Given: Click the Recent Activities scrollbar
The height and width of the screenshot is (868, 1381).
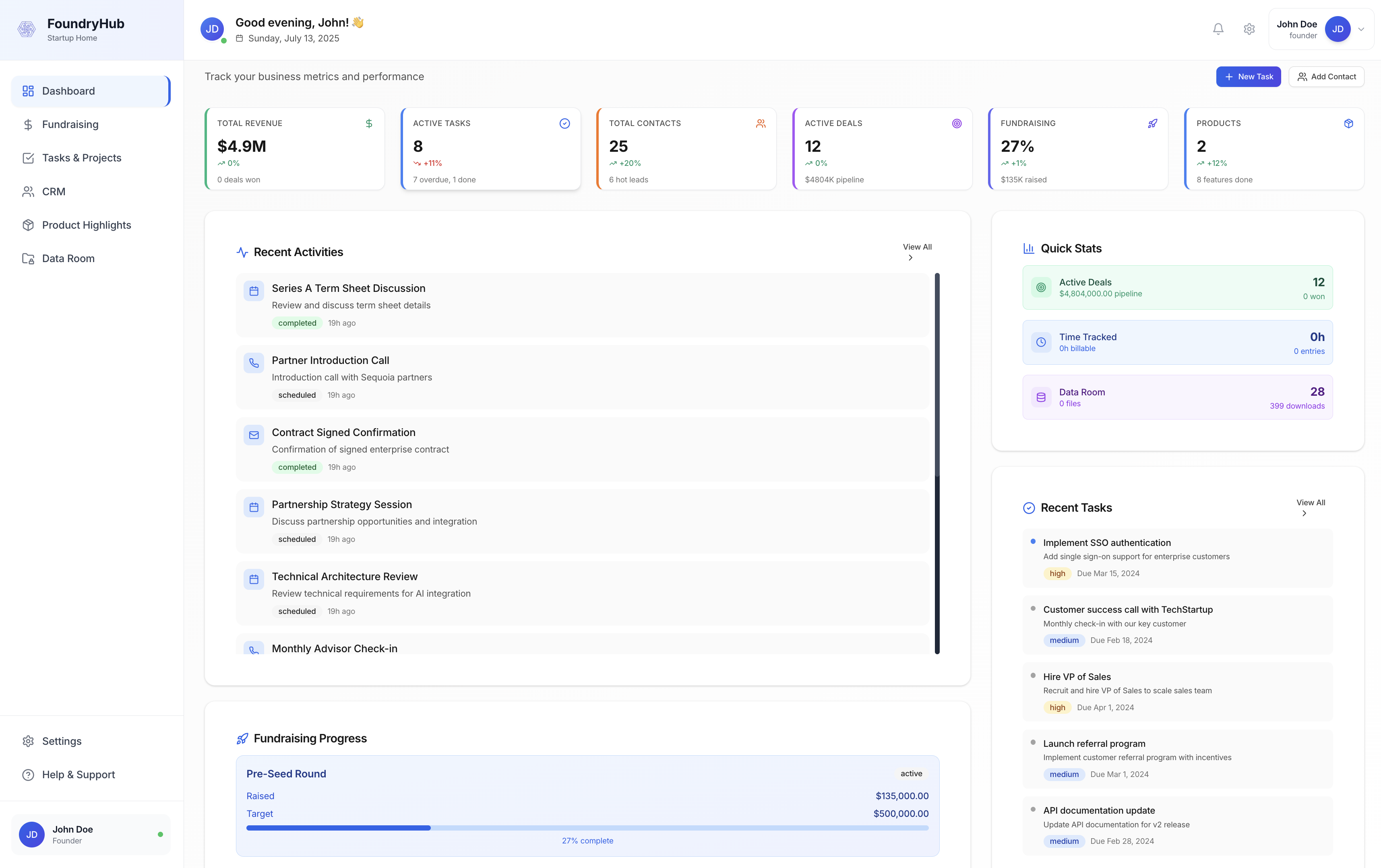Looking at the screenshot, I should (937, 463).
